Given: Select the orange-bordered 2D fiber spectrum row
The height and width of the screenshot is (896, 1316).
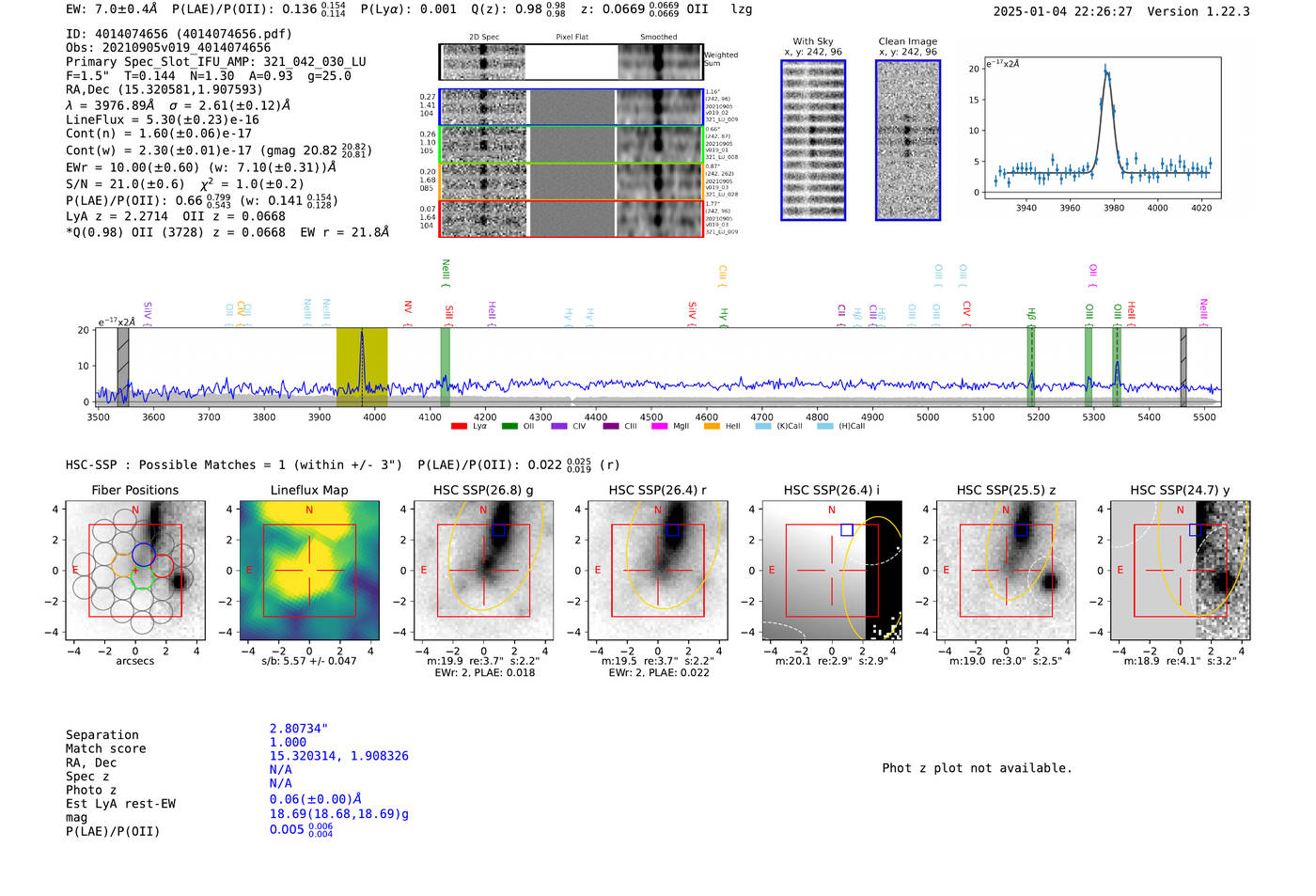Looking at the screenshot, I should tap(572, 181).
